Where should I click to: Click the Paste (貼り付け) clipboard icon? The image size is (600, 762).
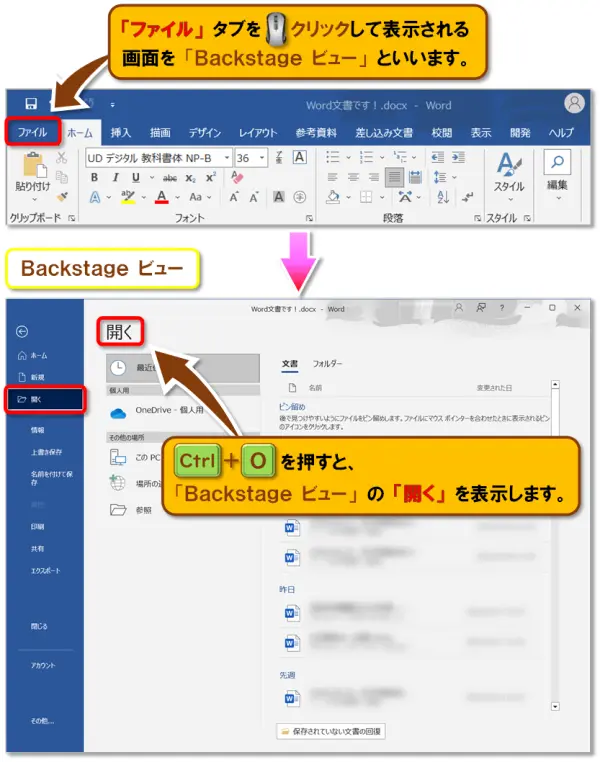(34, 165)
